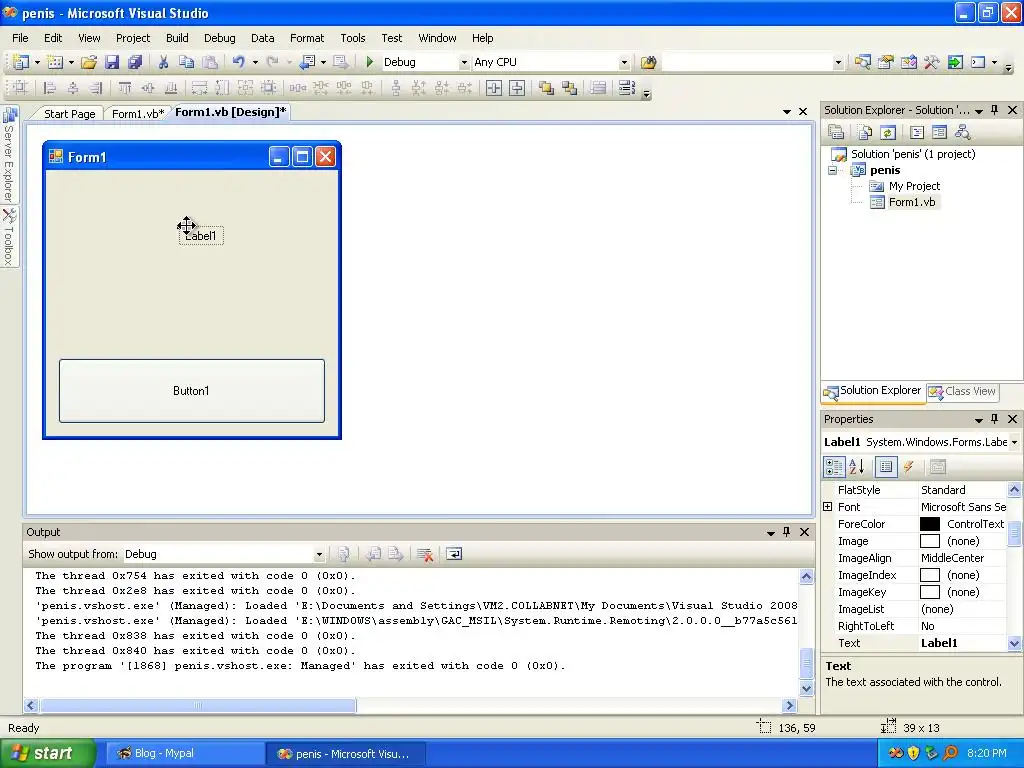Viewport: 1024px width, 768px height.
Task: Click the Start Page green arrow icon
Action: click(x=955, y=62)
